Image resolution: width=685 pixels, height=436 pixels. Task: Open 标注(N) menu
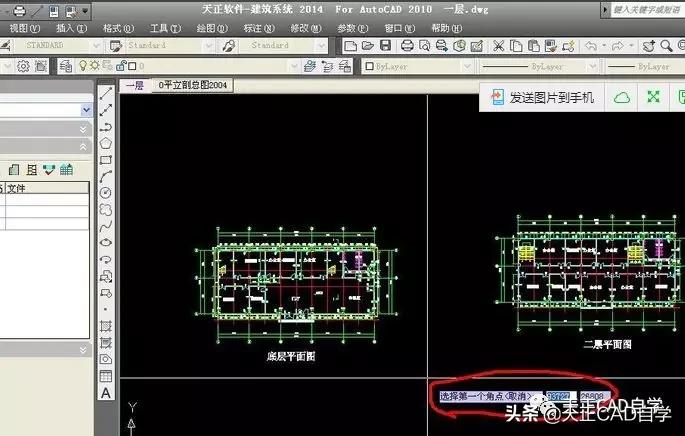[259, 28]
